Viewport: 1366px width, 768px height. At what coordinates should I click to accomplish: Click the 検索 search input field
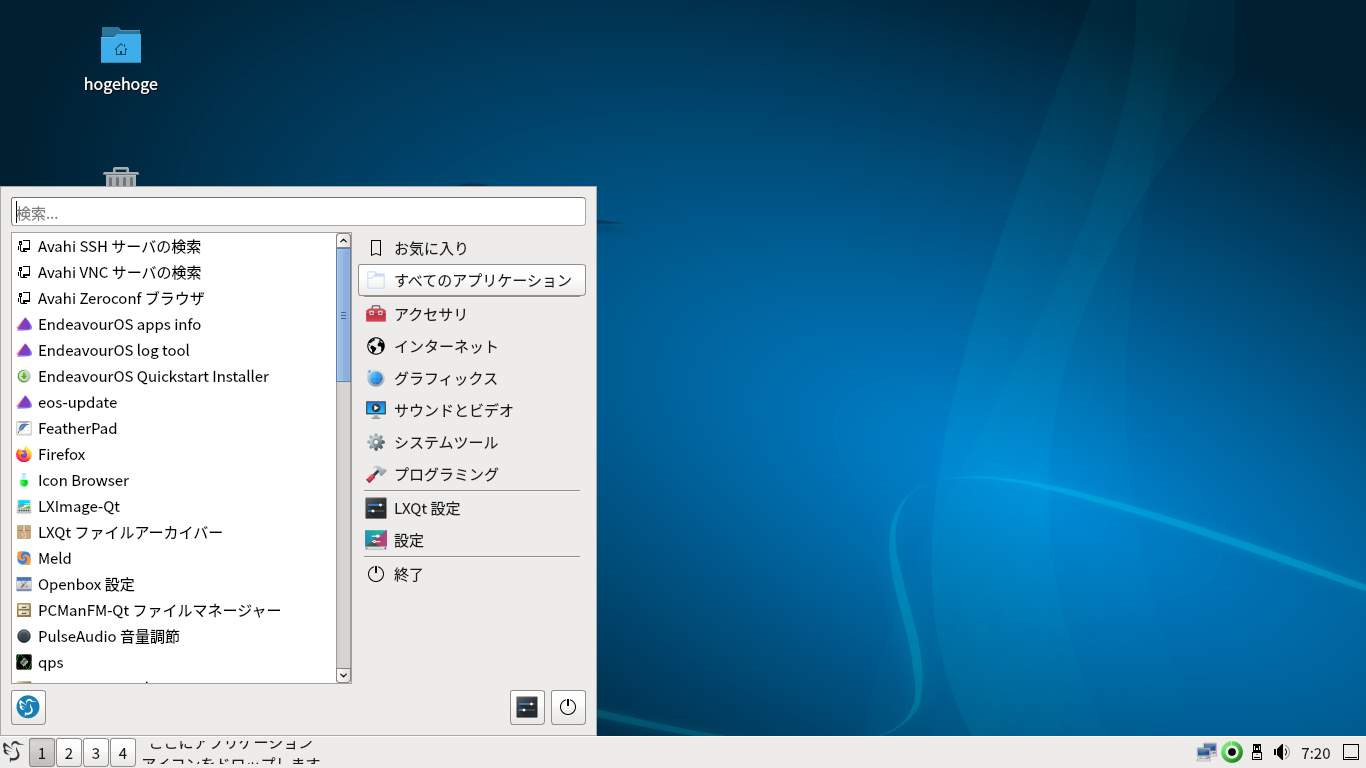click(x=298, y=212)
